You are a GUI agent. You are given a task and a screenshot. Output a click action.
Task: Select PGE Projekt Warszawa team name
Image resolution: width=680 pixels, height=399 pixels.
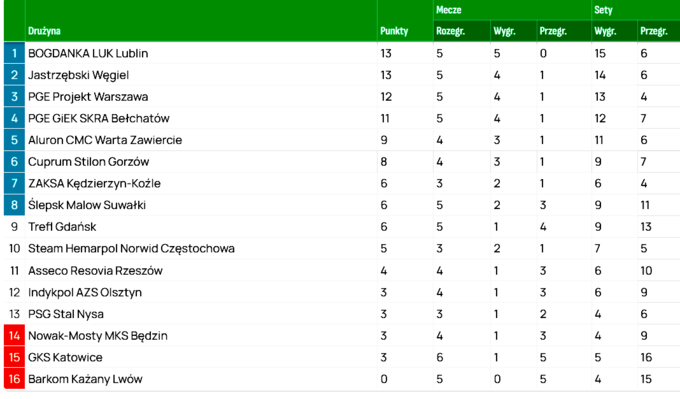(x=88, y=97)
